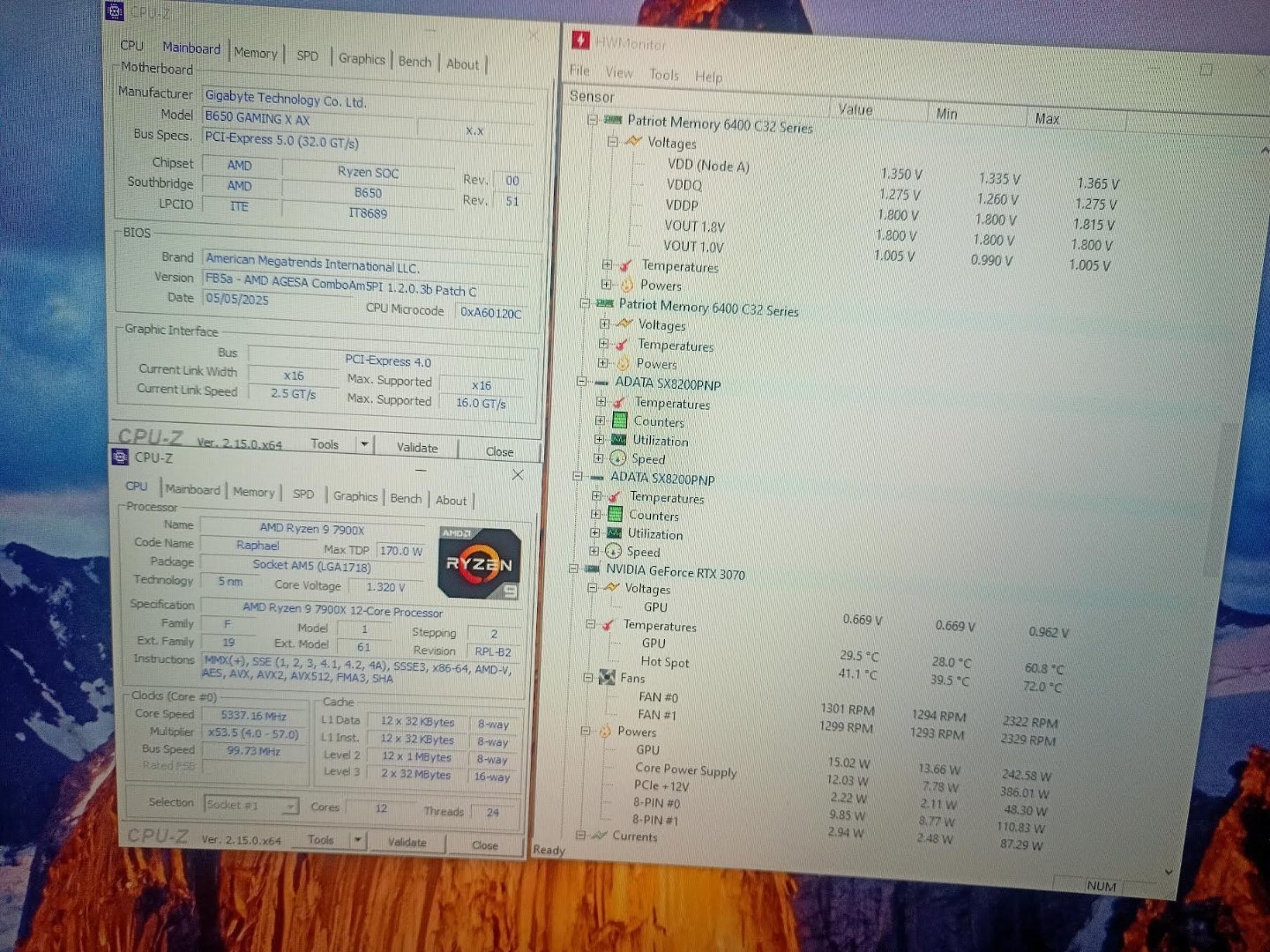Open Bench tab in upper CPU-Z window
This screenshot has width=1270, height=952.
tap(415, 62)
